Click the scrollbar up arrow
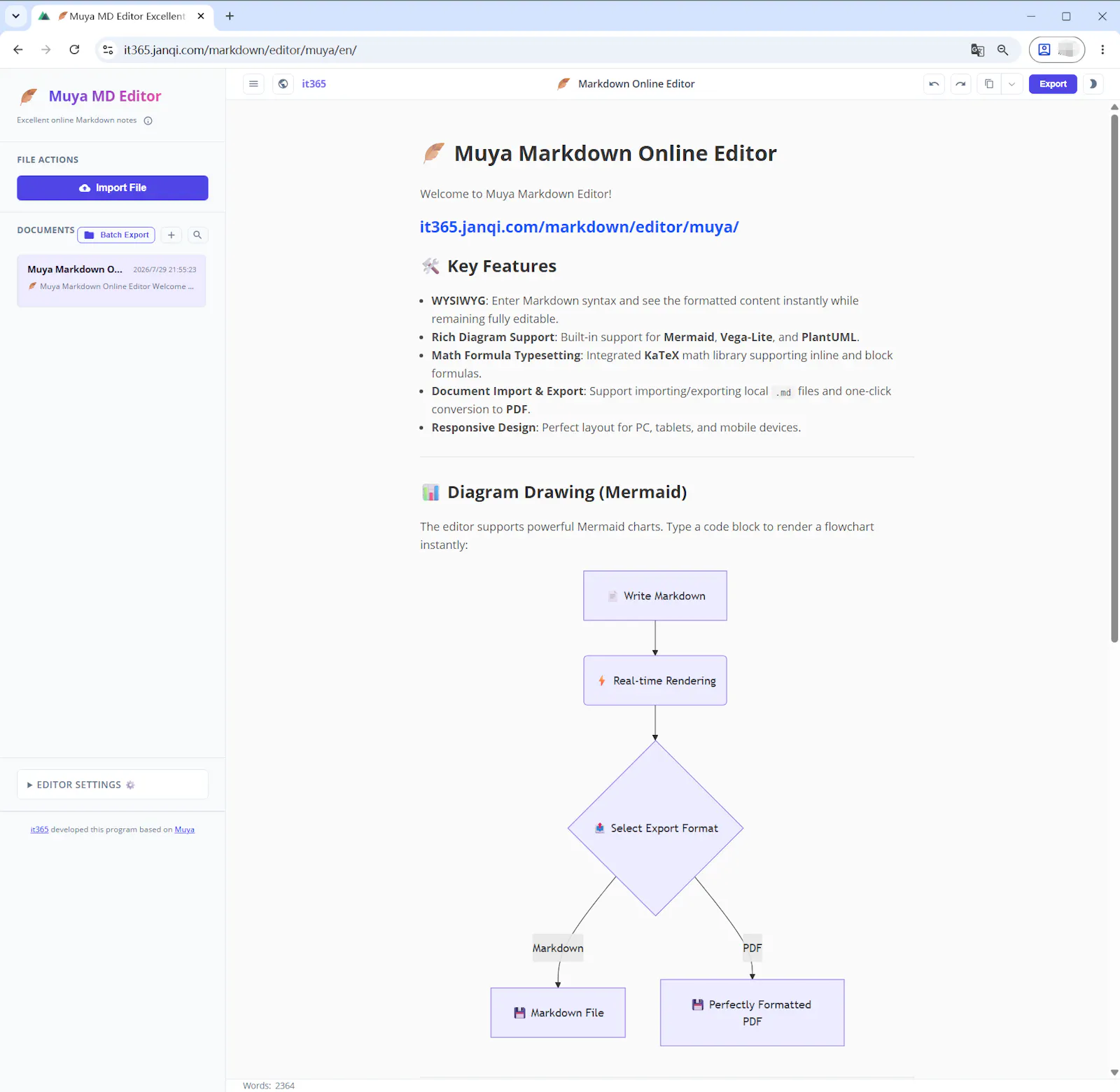 coord(1114,107)
